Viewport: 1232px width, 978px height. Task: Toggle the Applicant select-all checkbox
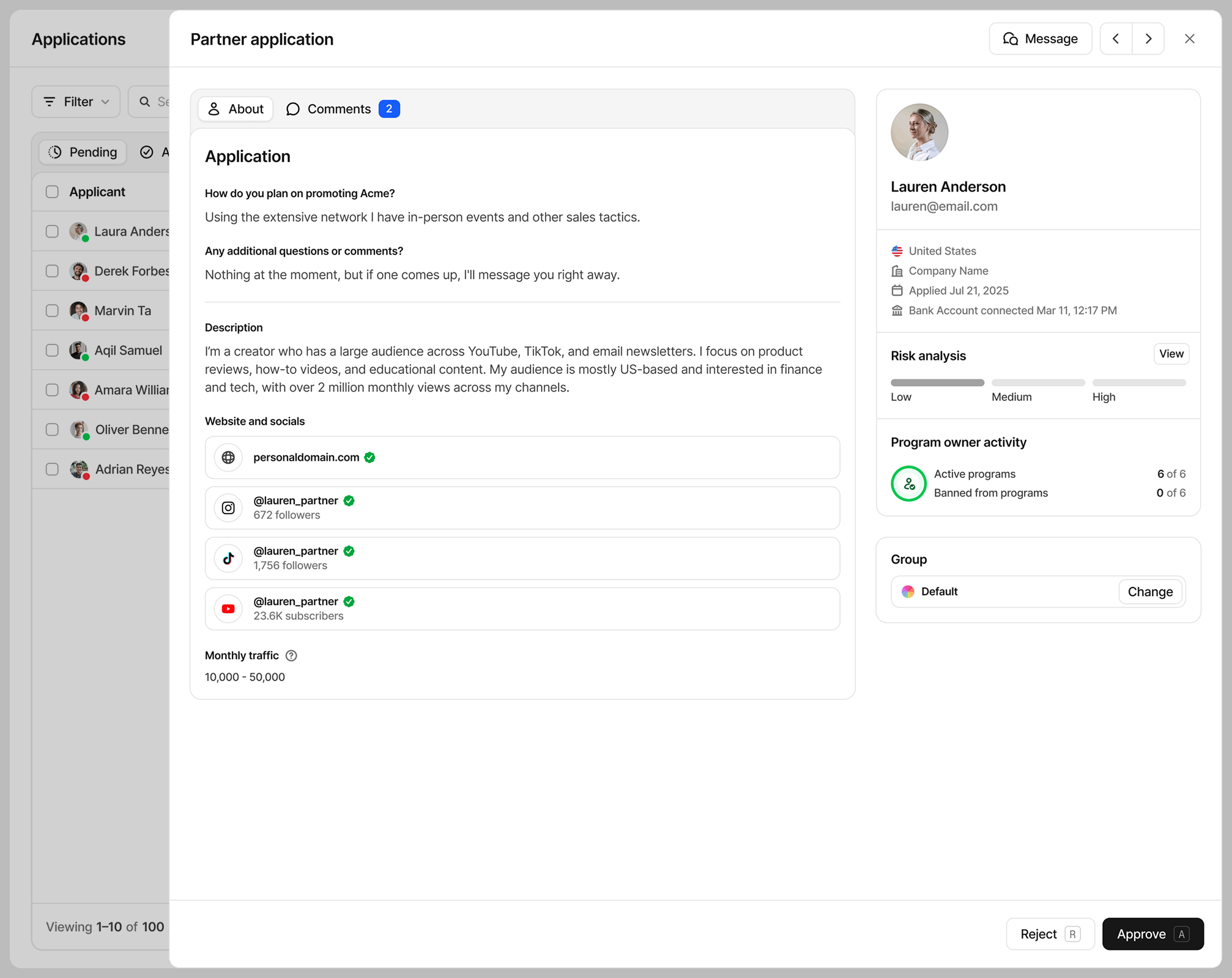click(x=52, y=192)
